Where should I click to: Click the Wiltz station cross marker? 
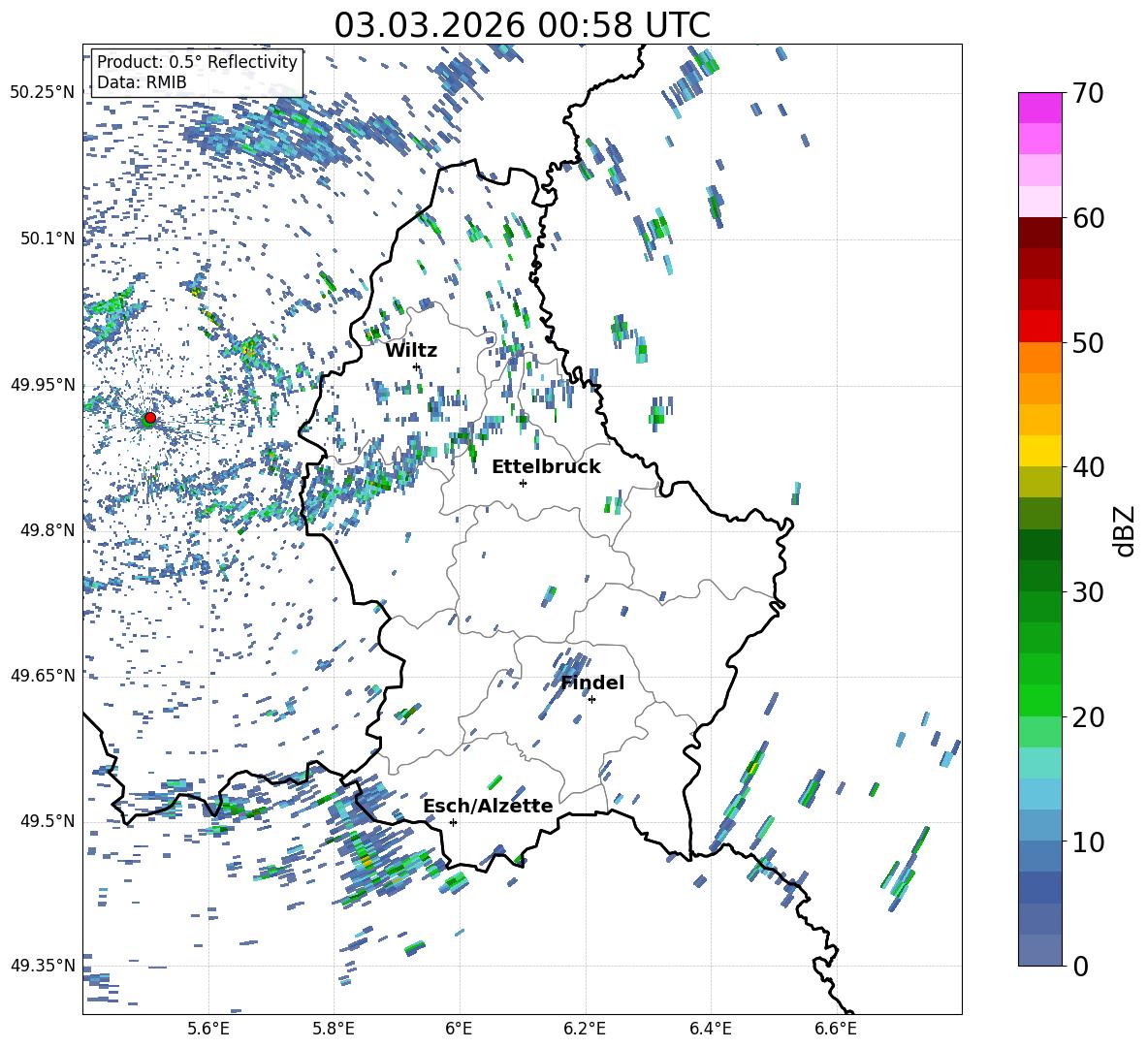pos(417,366)
